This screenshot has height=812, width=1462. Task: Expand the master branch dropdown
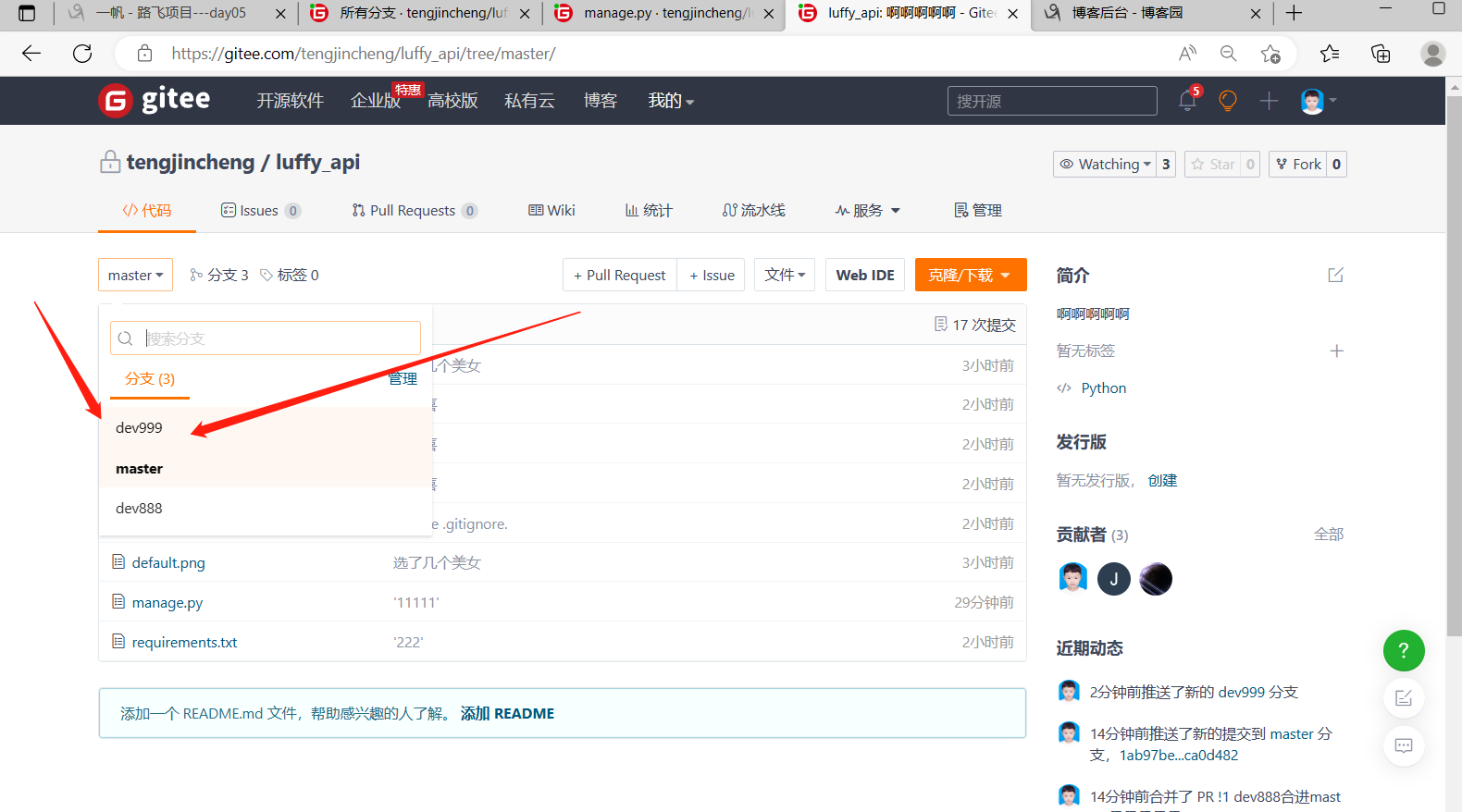(135, 275)
